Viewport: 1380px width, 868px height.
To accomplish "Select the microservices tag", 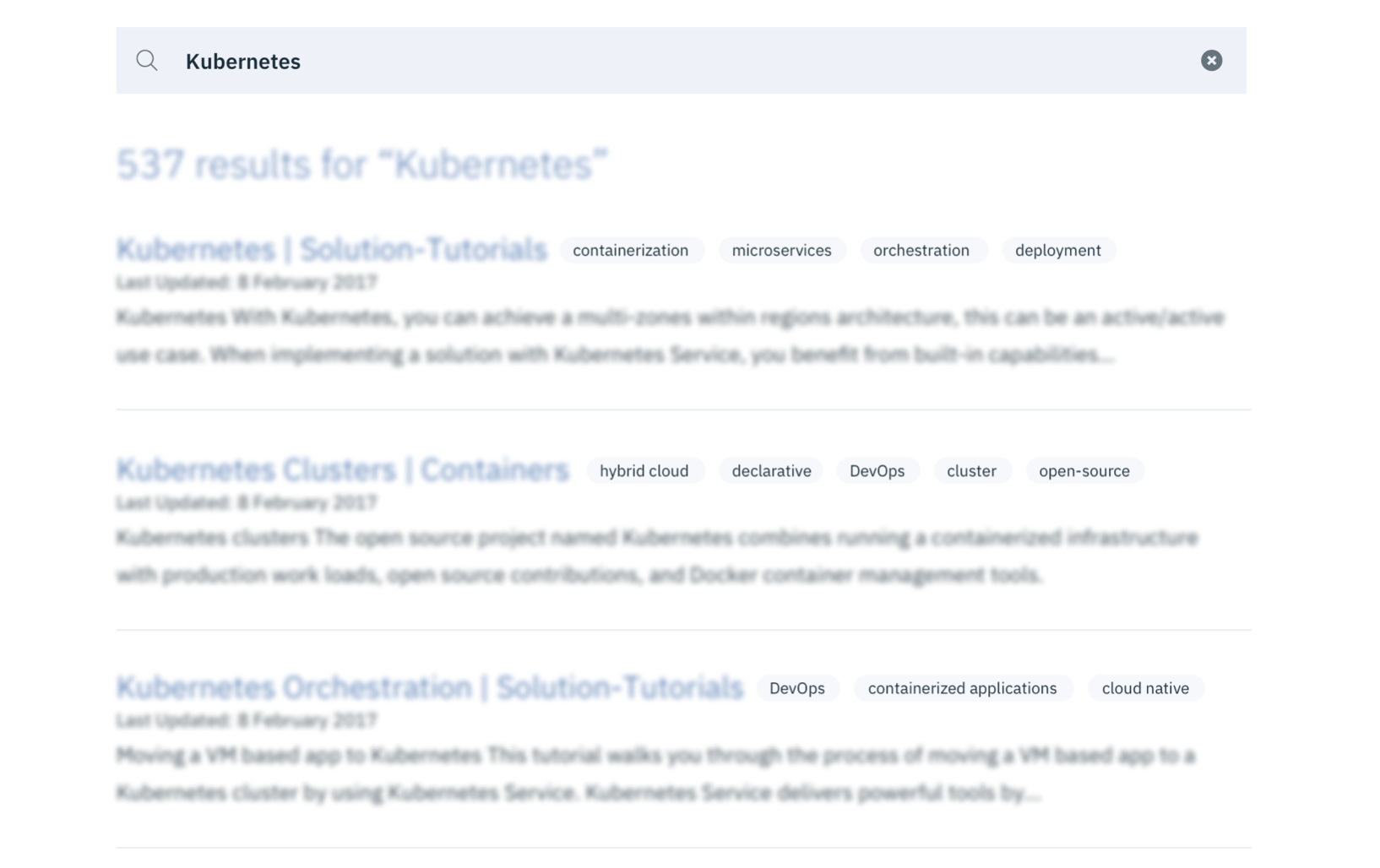I will (x=781, y=251).
